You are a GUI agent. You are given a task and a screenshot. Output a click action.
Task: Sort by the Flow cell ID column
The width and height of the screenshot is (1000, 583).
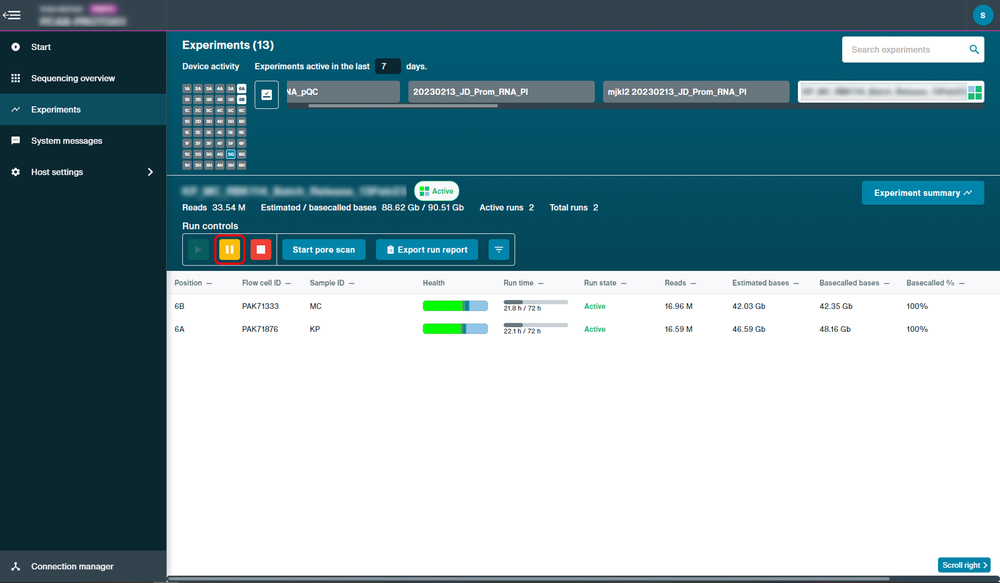coord(266,283)
